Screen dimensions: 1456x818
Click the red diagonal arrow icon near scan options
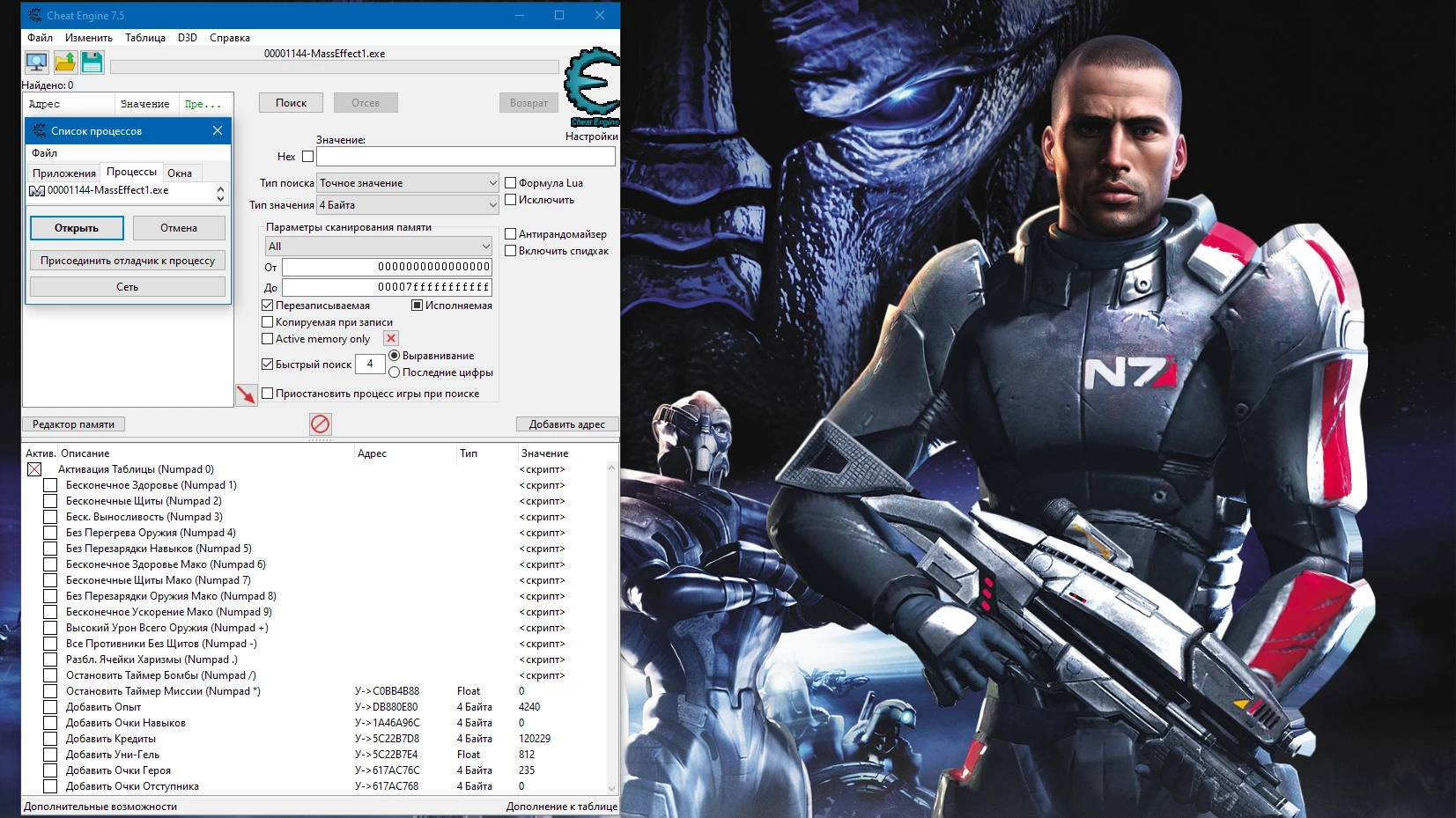point(248,394)
